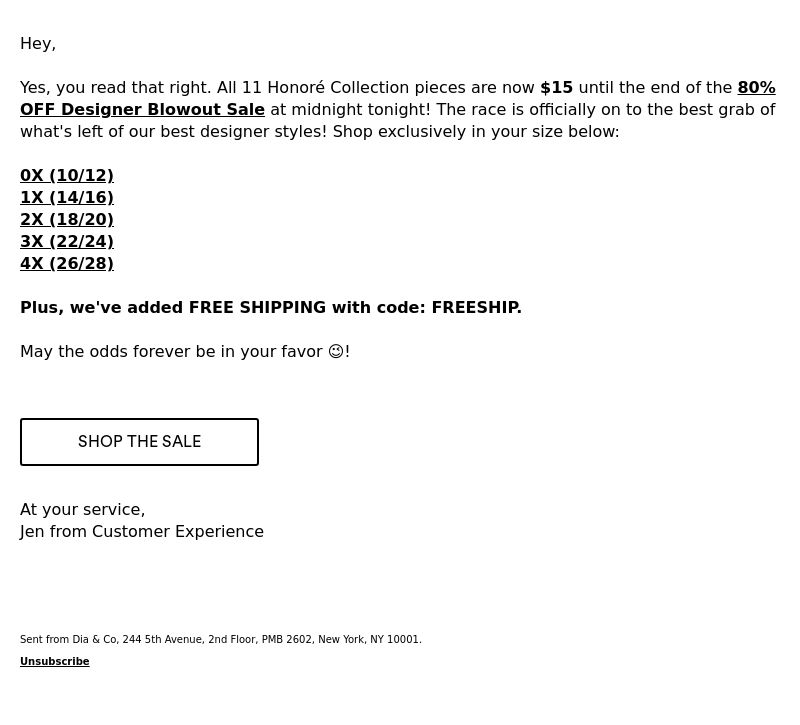This screenshot has width=800, height=725.
Task: Click the "Honoré Collection" words
Action: point(338,87)
